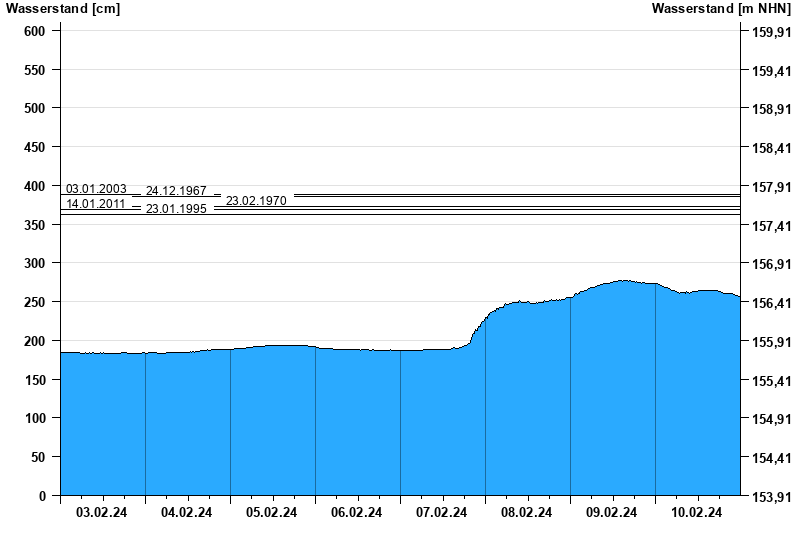This screenshot has height=550, width=800.
Task: Select the 23.02.1970 flood mark label
Action: pos(256,201)
